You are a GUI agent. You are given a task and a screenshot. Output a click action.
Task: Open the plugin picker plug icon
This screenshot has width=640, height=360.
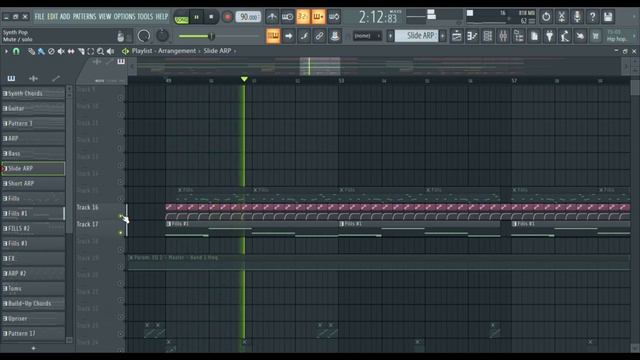tap(550, 36)
